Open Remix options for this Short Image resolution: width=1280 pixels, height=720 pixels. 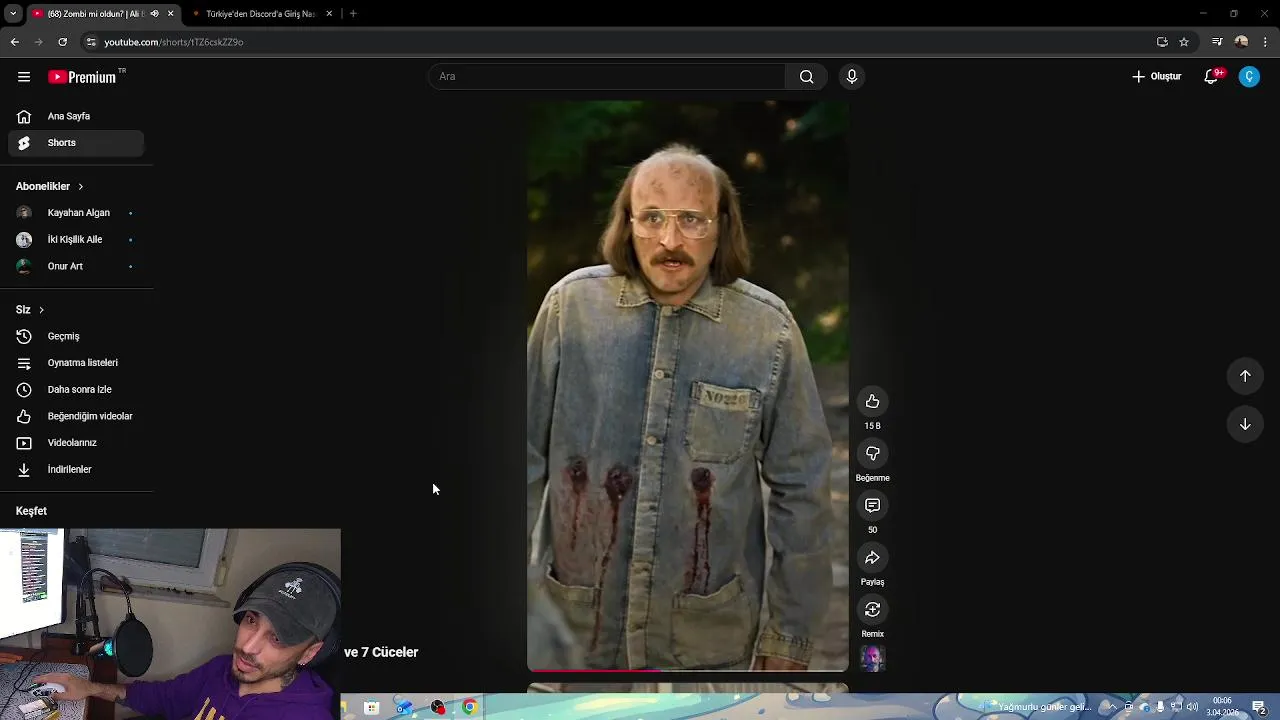coord(872,609)
